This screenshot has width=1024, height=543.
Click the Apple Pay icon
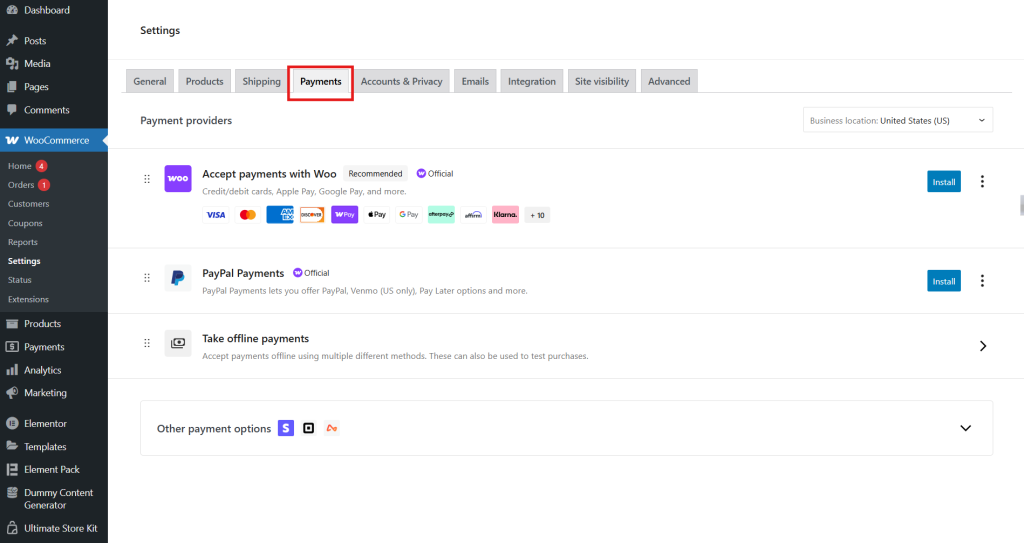click(377, 215)
